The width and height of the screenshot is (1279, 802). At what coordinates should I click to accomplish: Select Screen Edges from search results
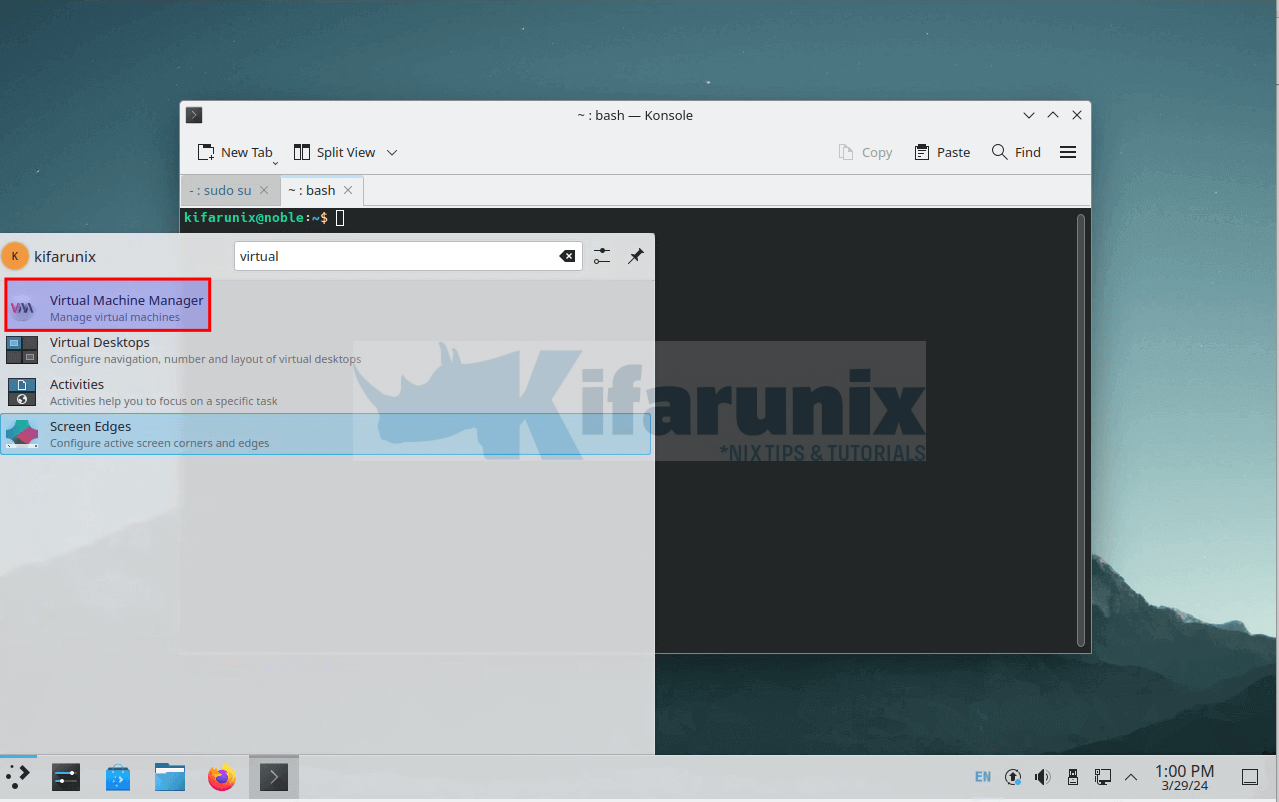[x=90, y=433]
